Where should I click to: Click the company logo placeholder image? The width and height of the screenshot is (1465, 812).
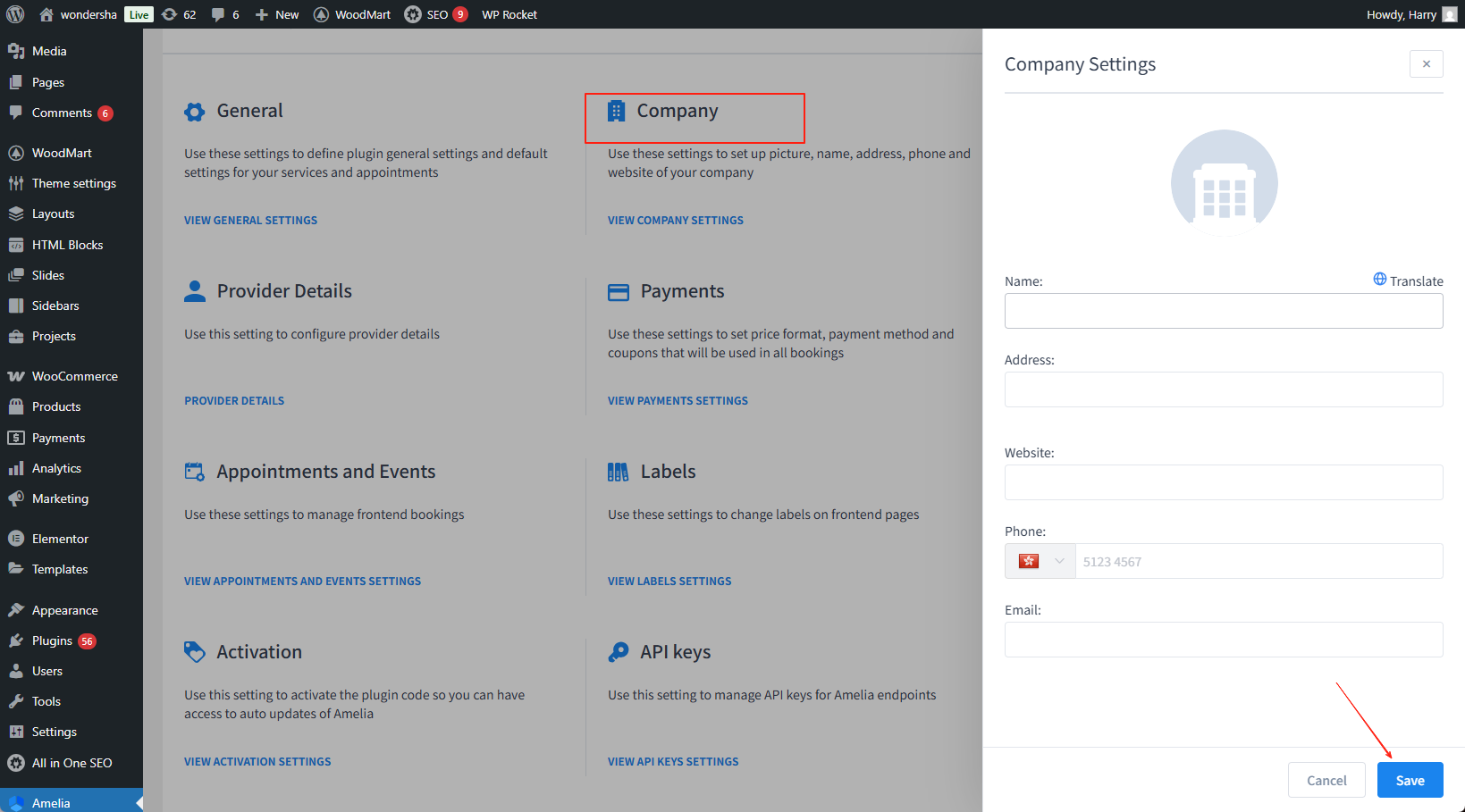coord(1224,183)
